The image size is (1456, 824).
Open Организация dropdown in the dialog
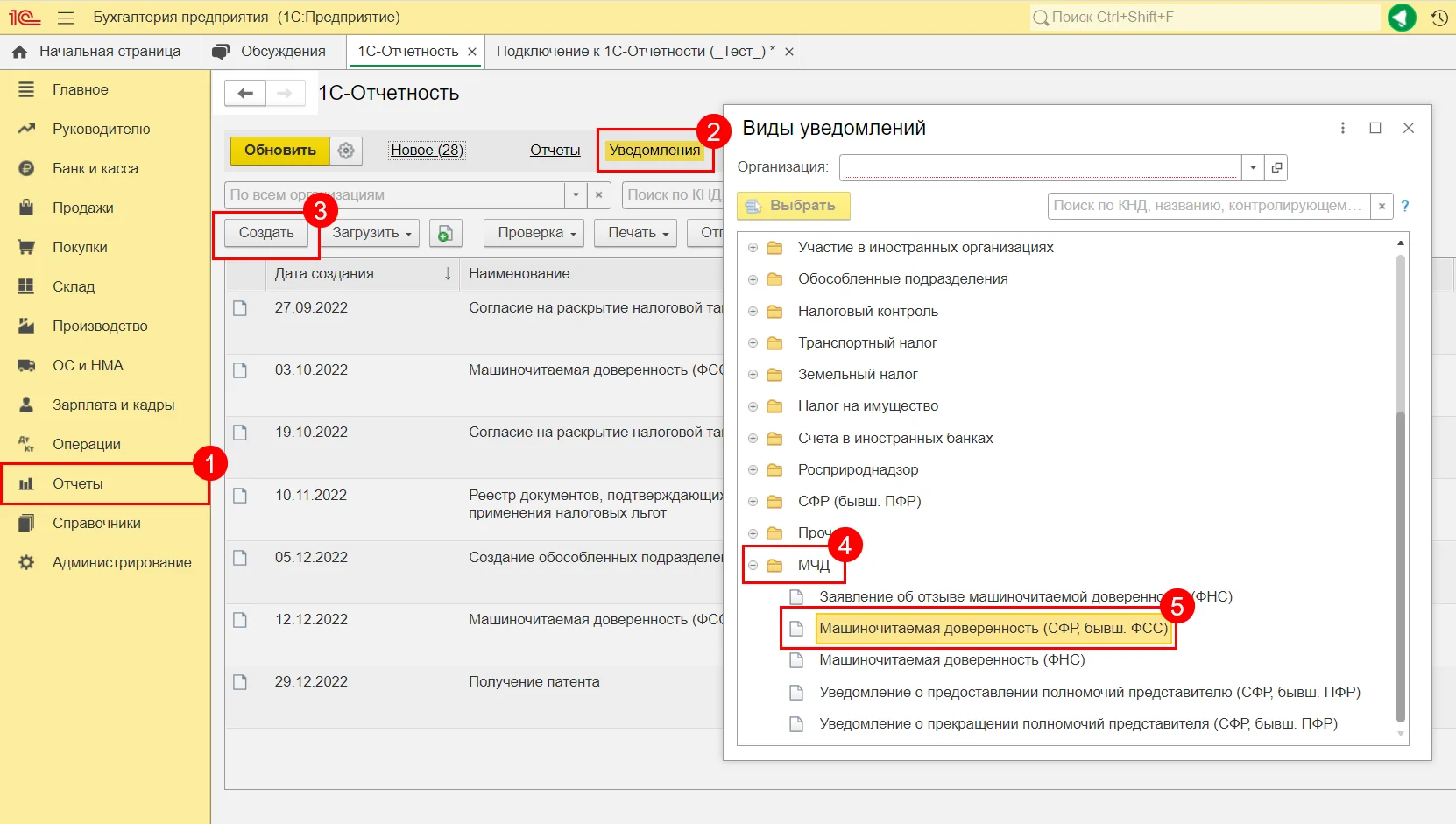point(1254,167)
